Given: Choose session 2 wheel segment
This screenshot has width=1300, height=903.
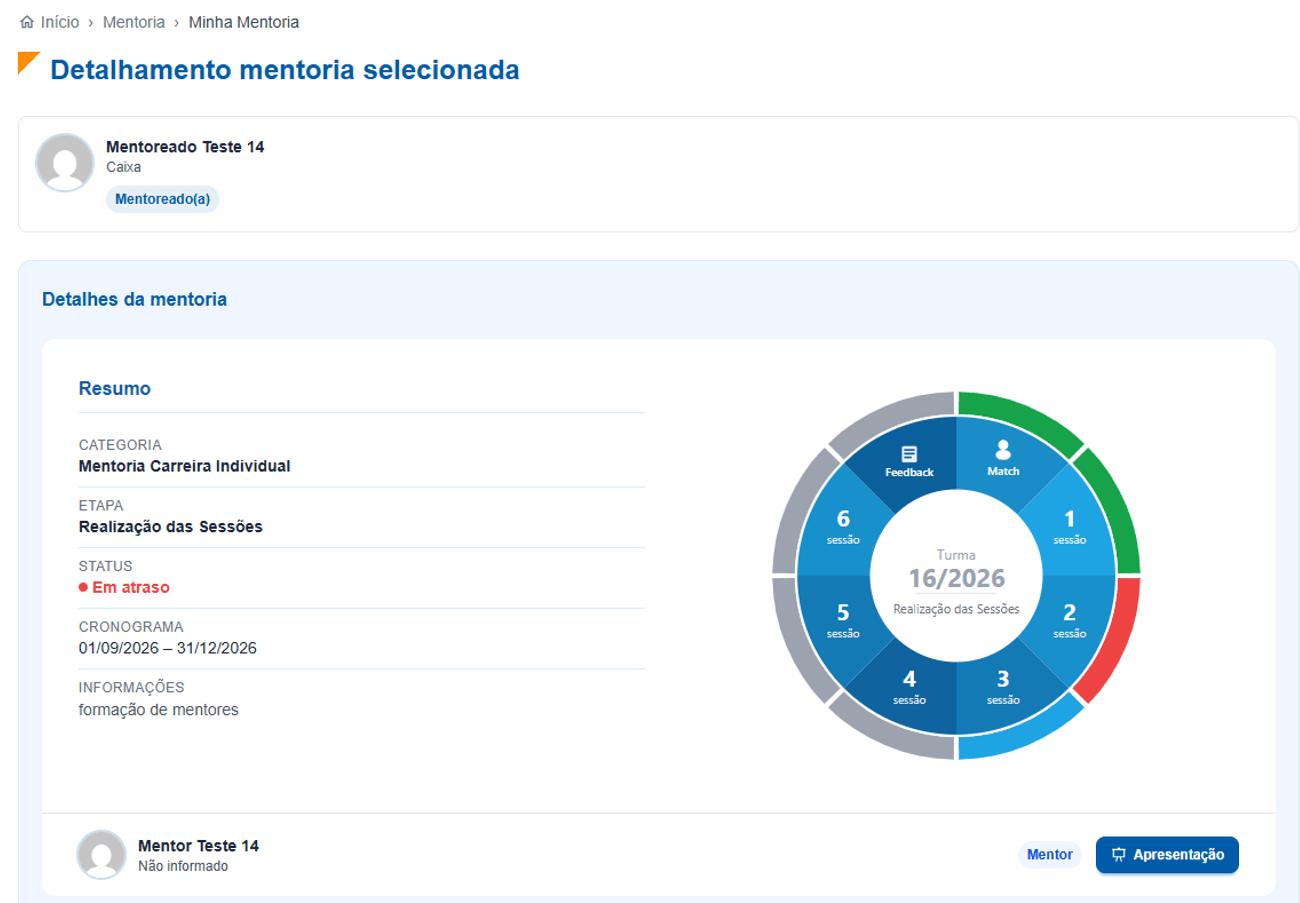Looking at the screenshot, I should (x=1069, y=621).
